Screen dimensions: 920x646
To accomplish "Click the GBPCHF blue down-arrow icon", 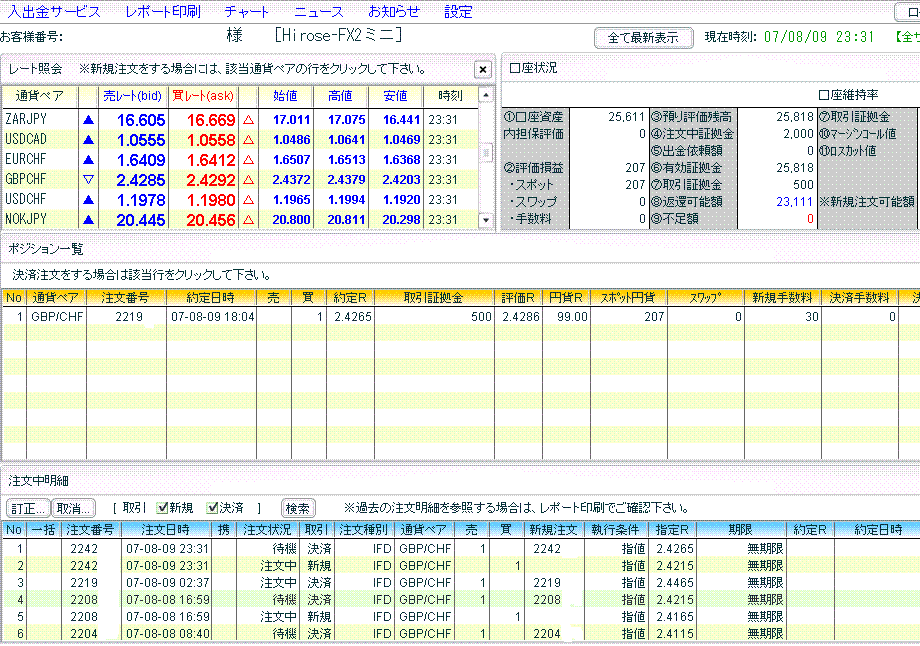I will pyautogui.click(x=89, y=180).
